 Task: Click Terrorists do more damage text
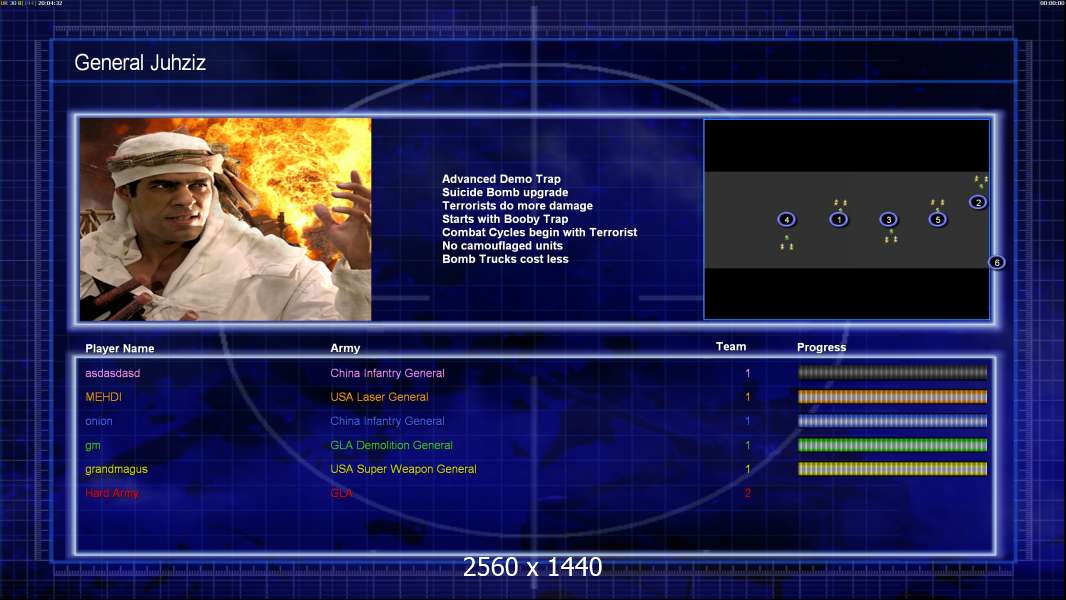[x=517, y=206]
